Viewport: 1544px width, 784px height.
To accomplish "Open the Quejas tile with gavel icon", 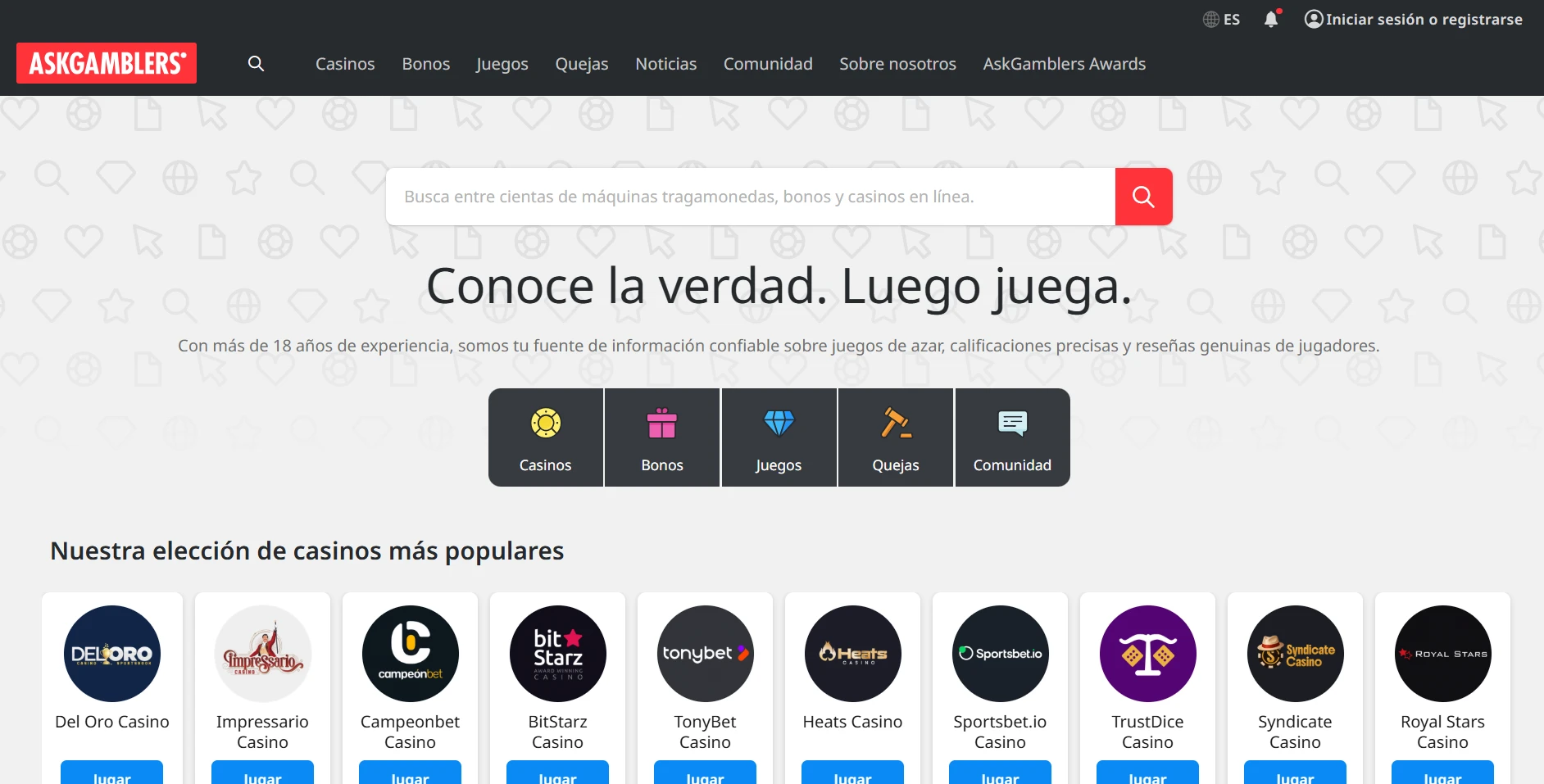I will [896, 437].
